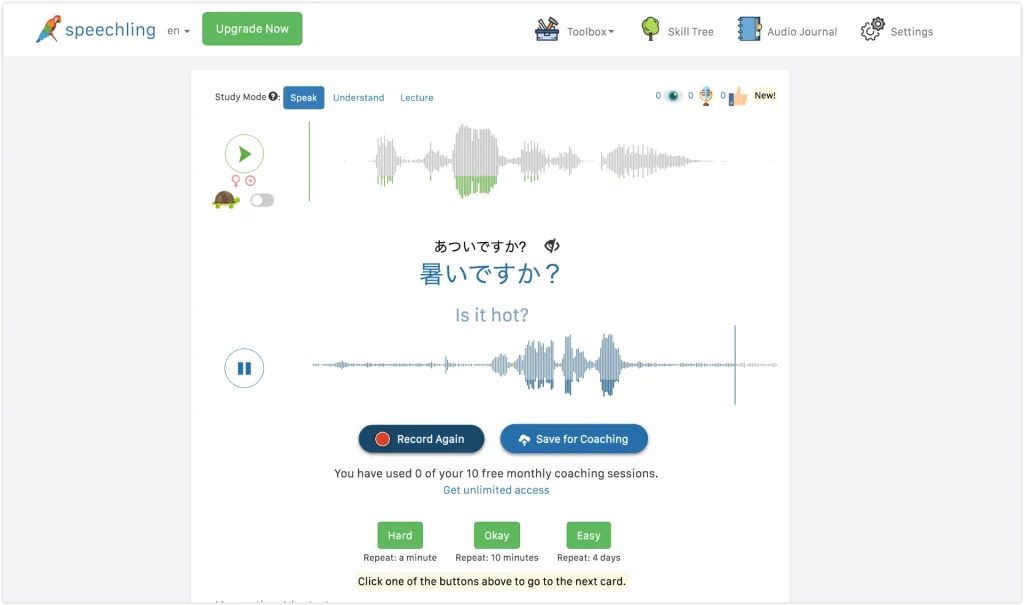The width and height of the screenshot is (1024, 605).
Task: Click the New! badge
Action: click(x=765, y=95)
